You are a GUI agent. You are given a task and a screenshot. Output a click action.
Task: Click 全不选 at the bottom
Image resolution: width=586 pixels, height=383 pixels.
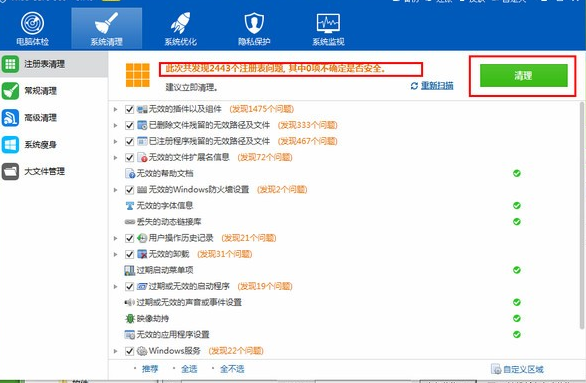click(232, 369)
